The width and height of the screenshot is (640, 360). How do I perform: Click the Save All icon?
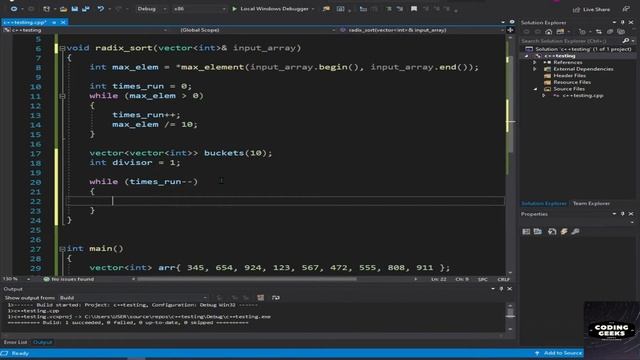pos(86,9)
